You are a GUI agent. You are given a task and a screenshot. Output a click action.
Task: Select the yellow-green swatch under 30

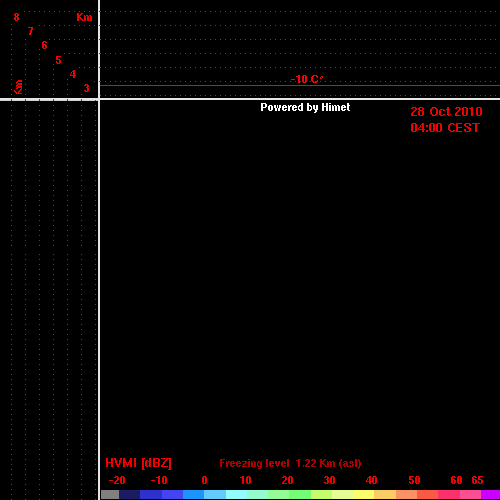[321, 494]
